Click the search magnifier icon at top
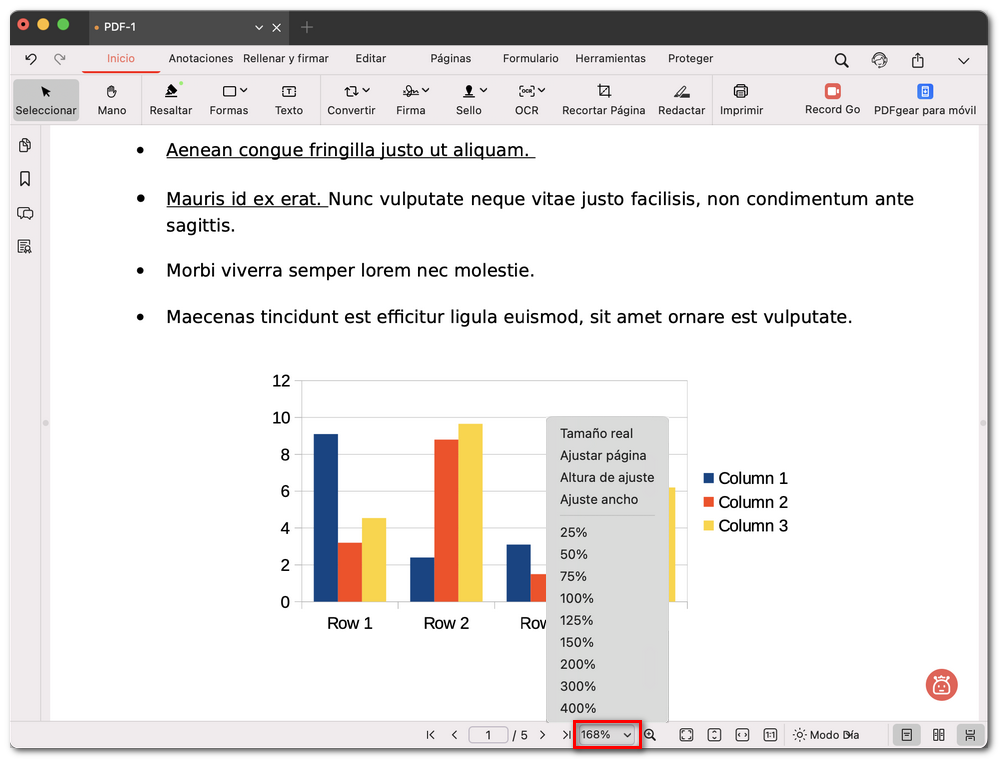999x759 pixels. [842, 60]
